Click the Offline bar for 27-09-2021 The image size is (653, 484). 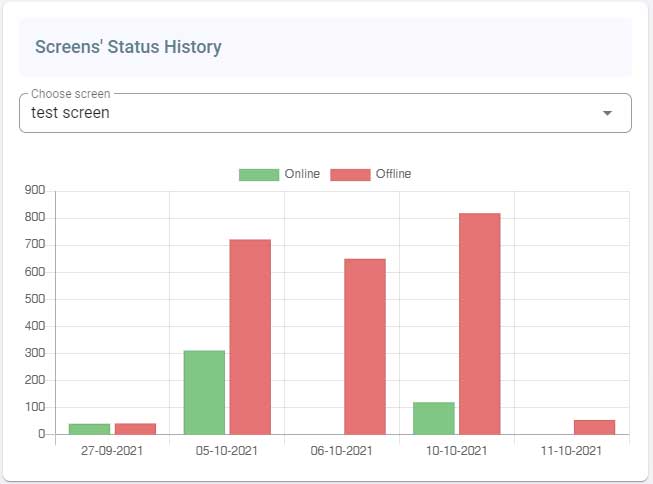(135, 428)
